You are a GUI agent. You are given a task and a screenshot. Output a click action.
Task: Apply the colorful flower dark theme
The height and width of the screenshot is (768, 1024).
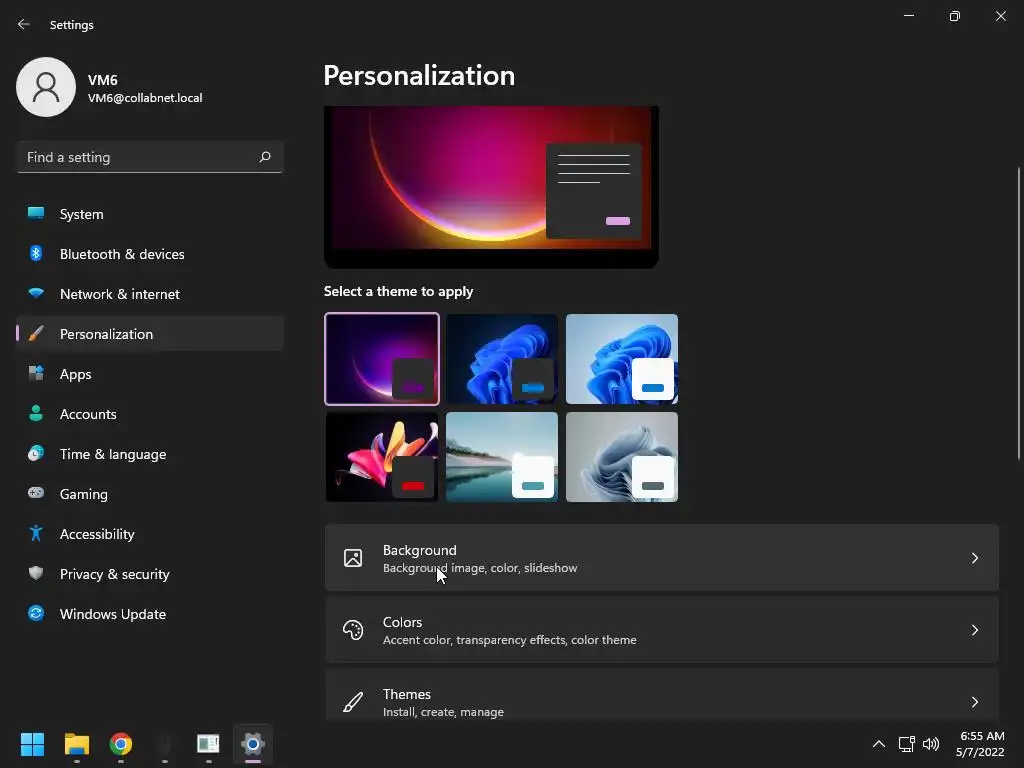pyautogui.click(x=382, y=456)
